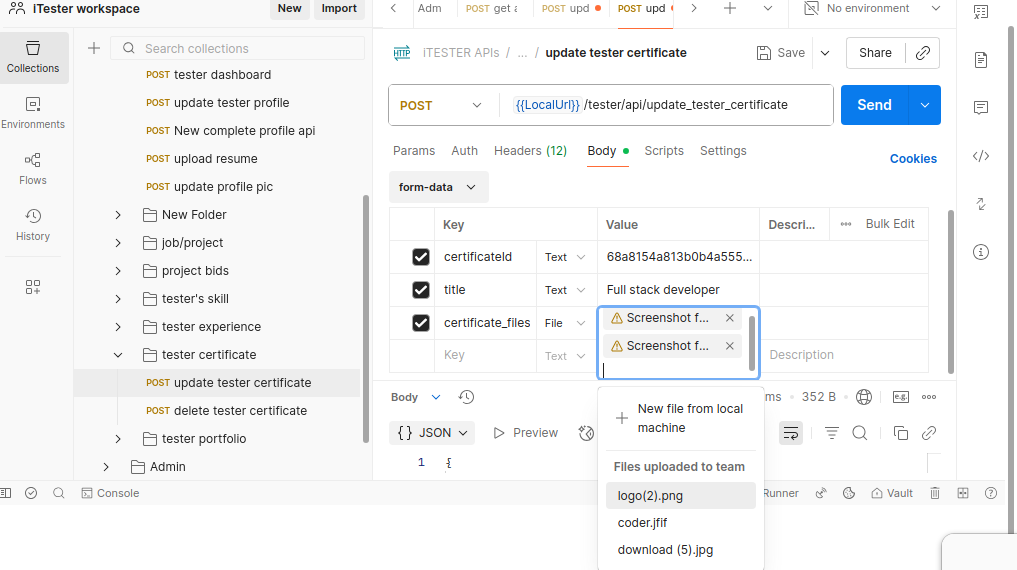Uncheck the certificateId row checkbox
The width and height of the screenshot is (1017, 570).
(421, 257)
